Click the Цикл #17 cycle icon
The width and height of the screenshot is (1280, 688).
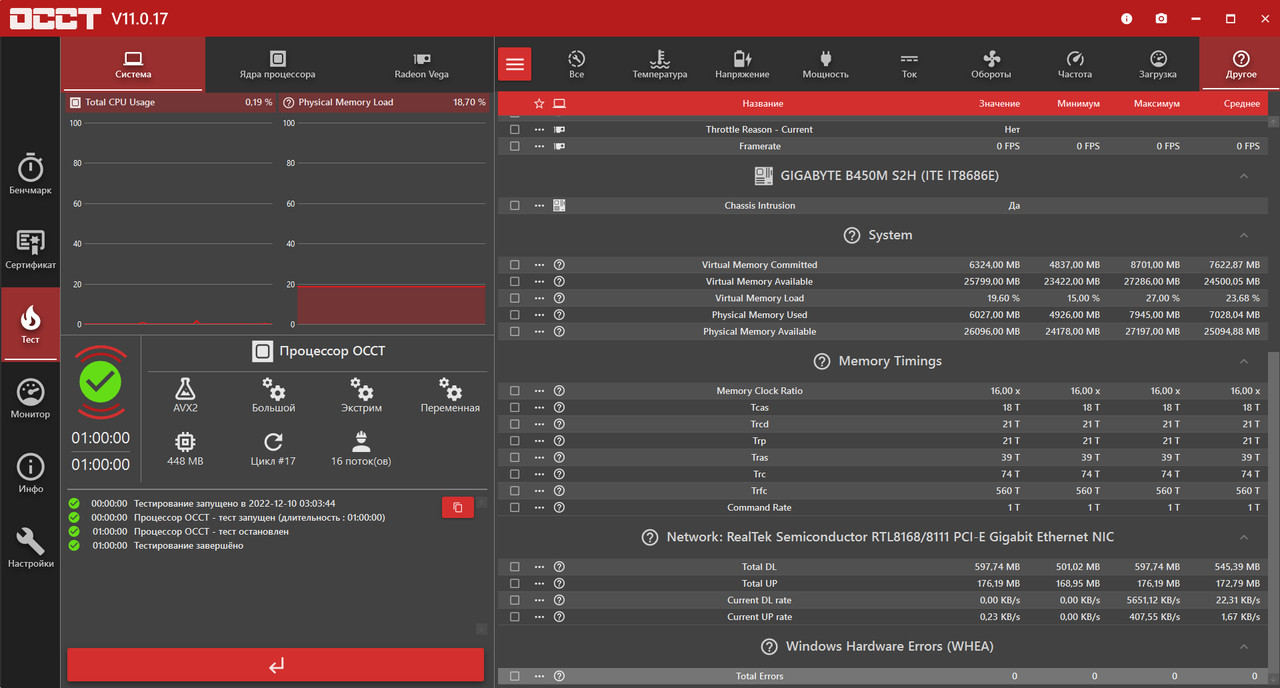(x=273, y=442)
